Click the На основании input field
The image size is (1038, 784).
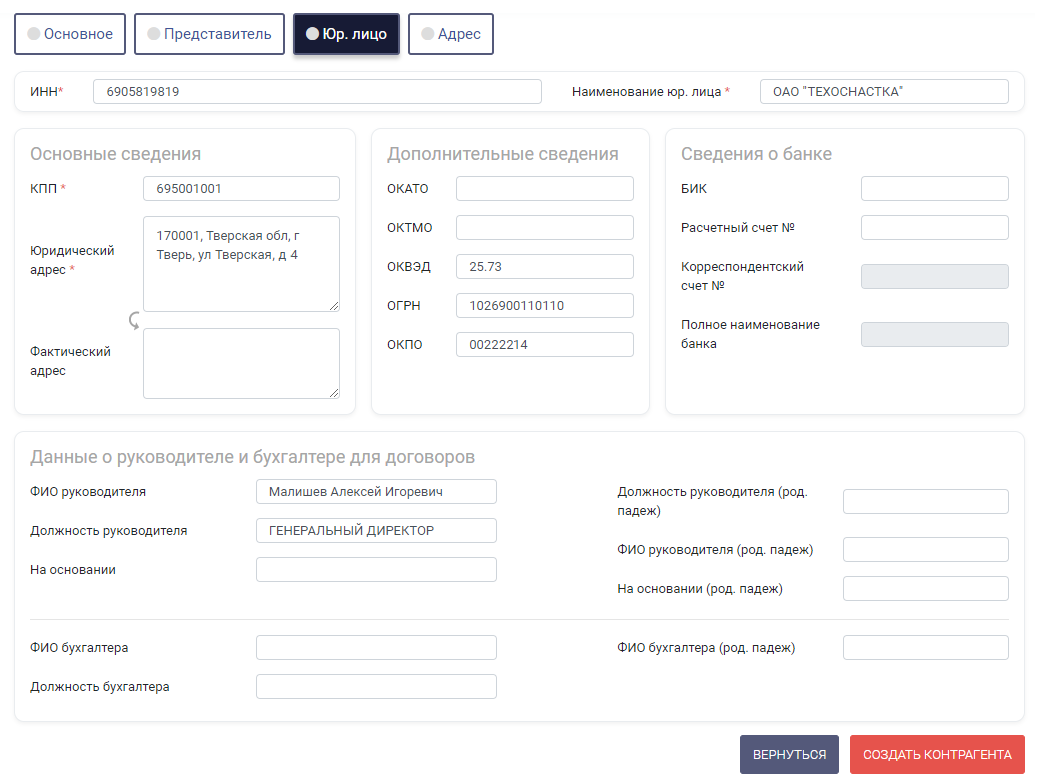point(376,569)
